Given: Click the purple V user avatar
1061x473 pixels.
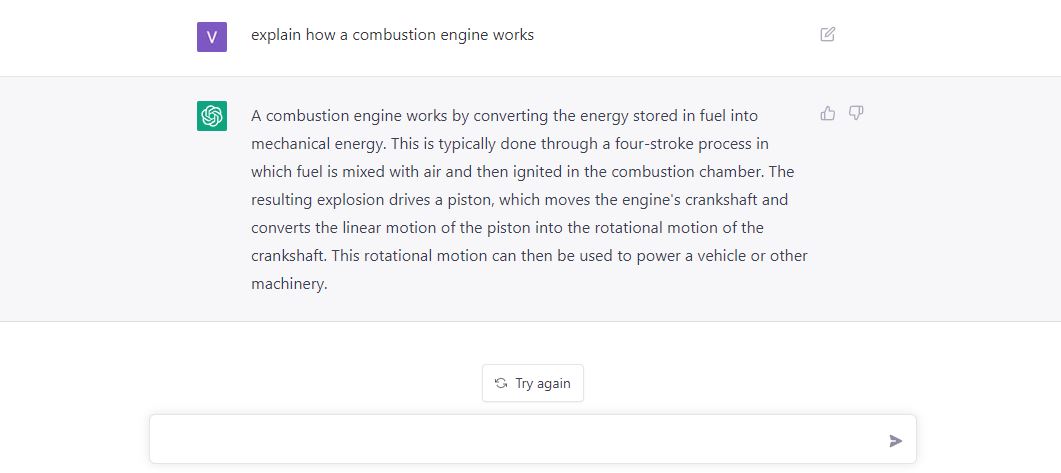Looking at the screenshot, I should [212, 37].
